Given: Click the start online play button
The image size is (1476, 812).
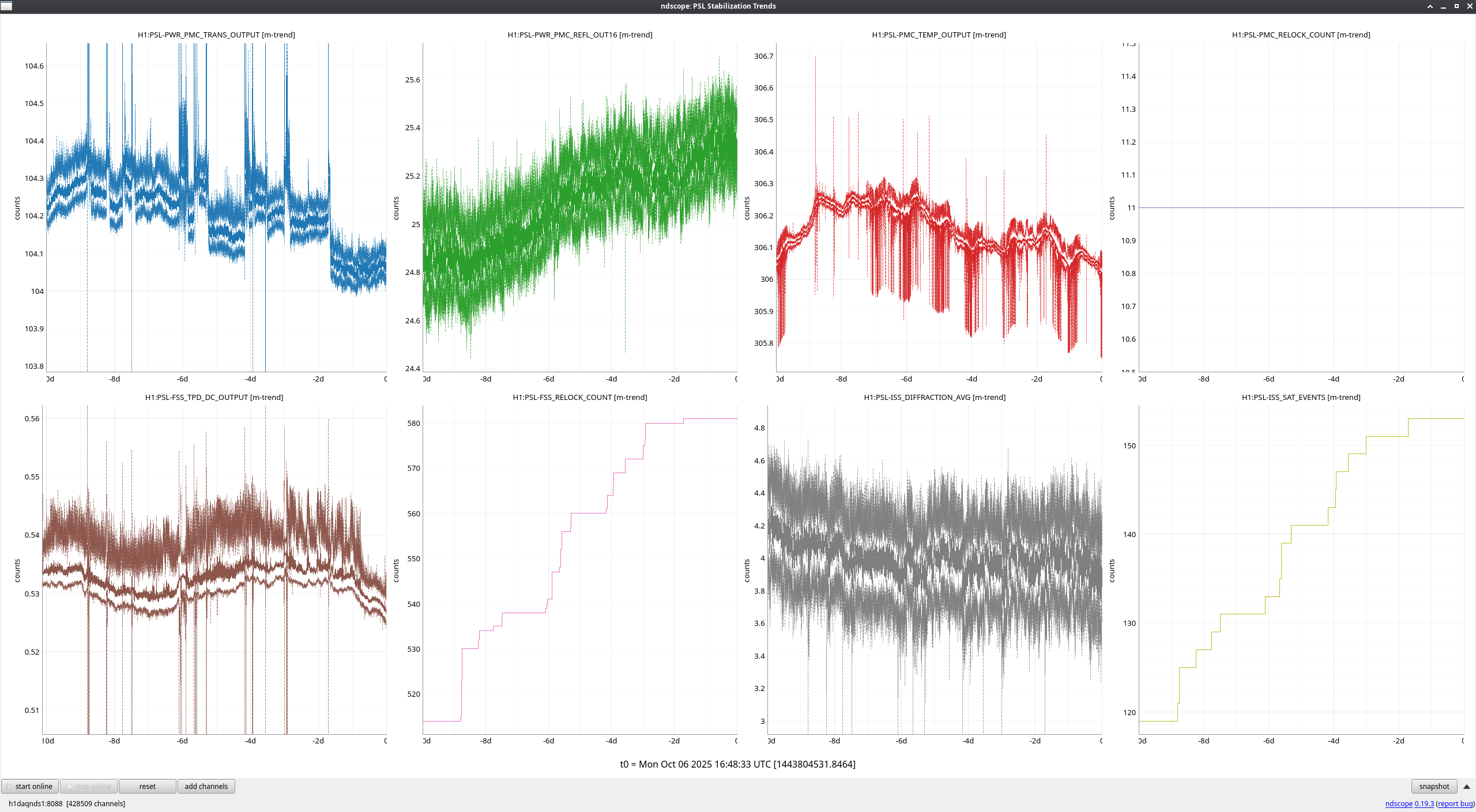Looking at the screenshot, I should pos(30,786).
